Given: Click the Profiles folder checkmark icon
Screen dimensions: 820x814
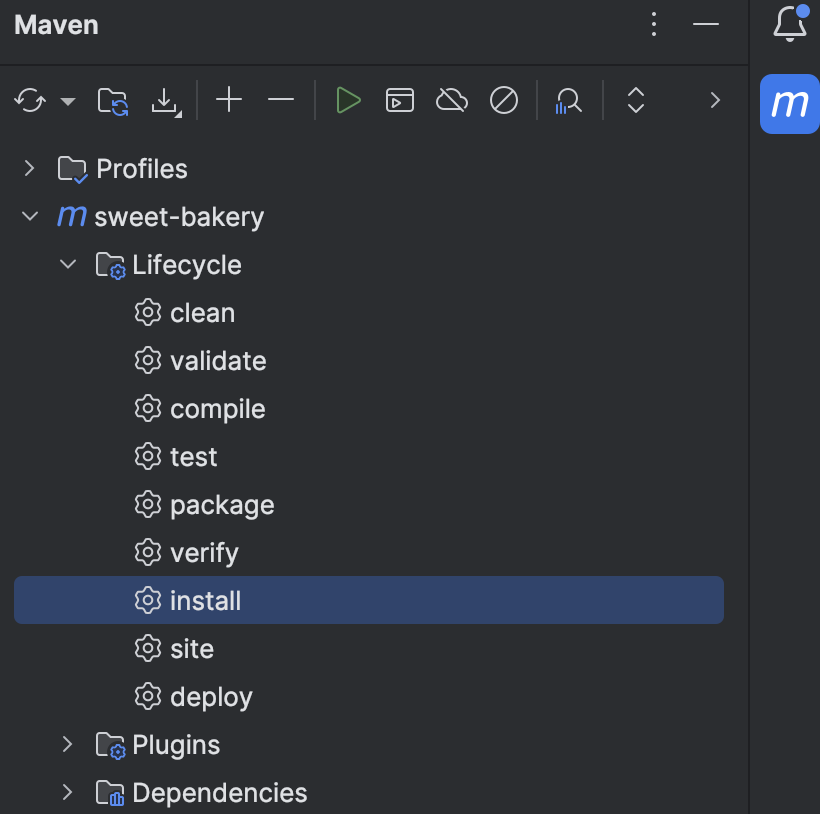Looking at the screenshot, I should (72, 170).
